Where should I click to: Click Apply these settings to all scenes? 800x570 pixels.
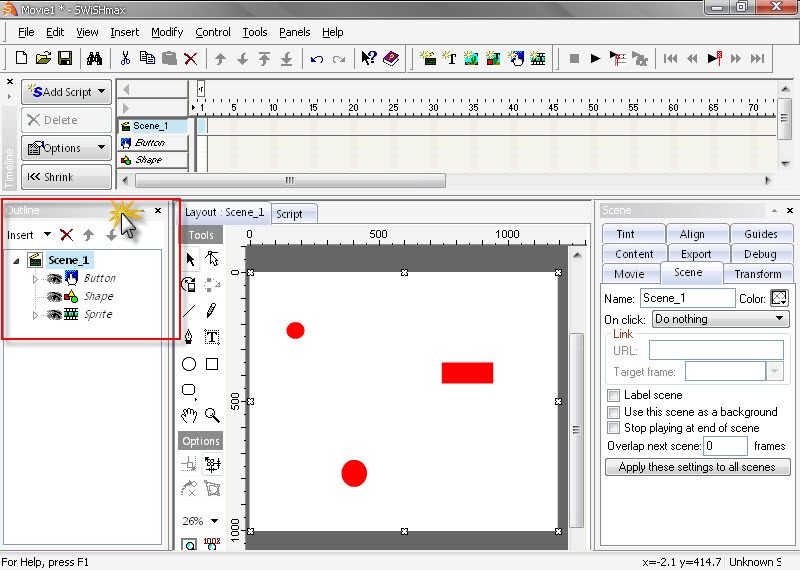697,467
